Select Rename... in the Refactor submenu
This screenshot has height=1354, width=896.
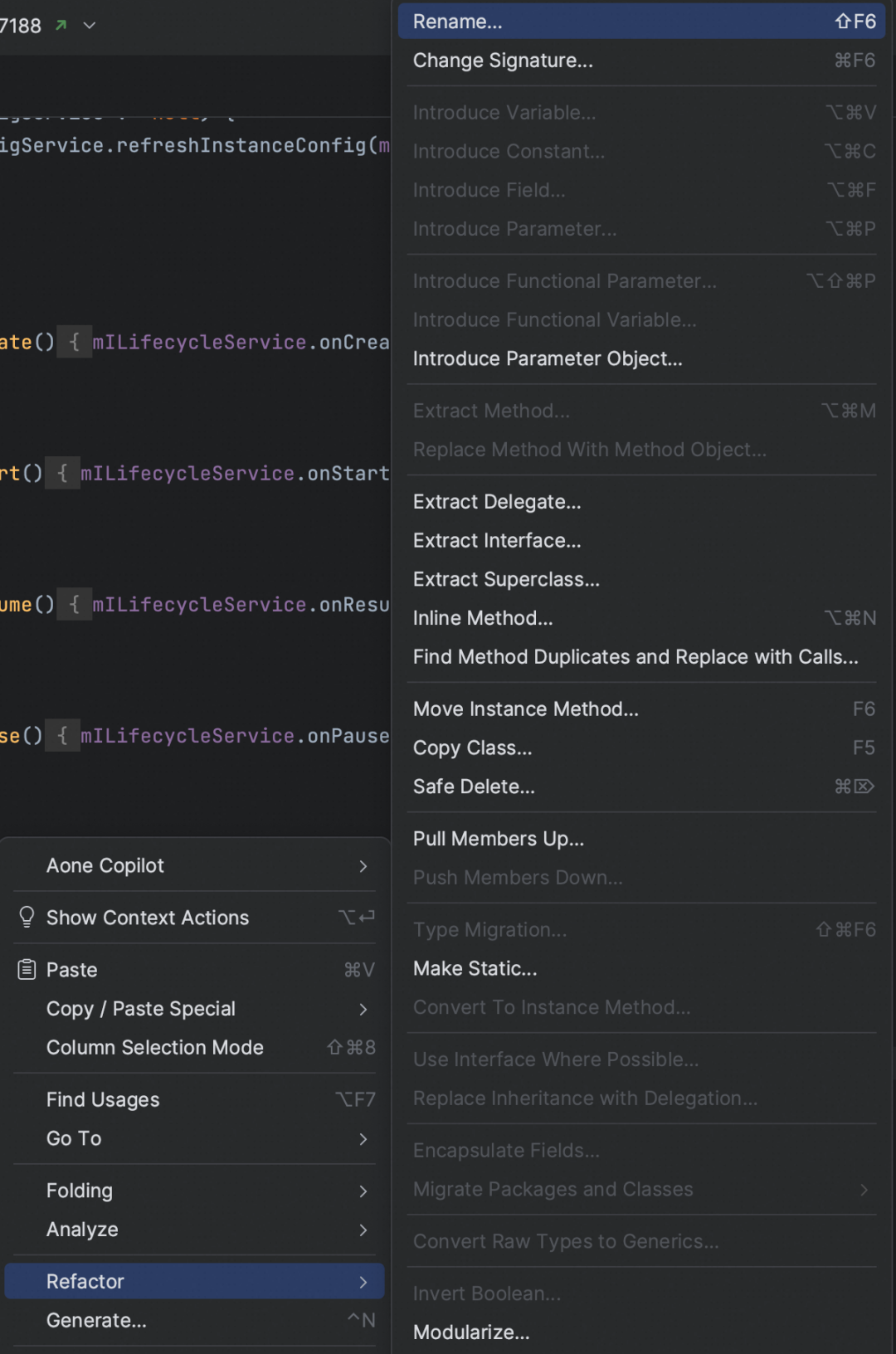pos(641,22)
